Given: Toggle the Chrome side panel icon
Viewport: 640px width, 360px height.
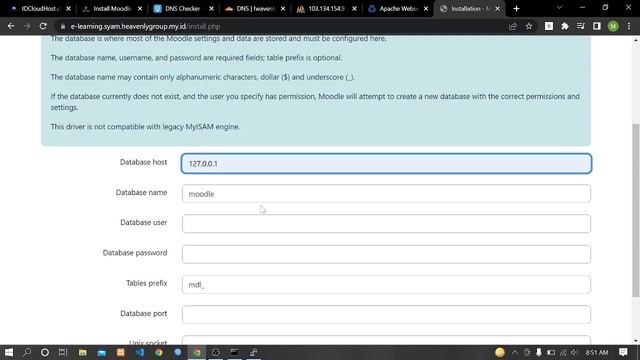Looking at the screenshot, I should (597, 26).
